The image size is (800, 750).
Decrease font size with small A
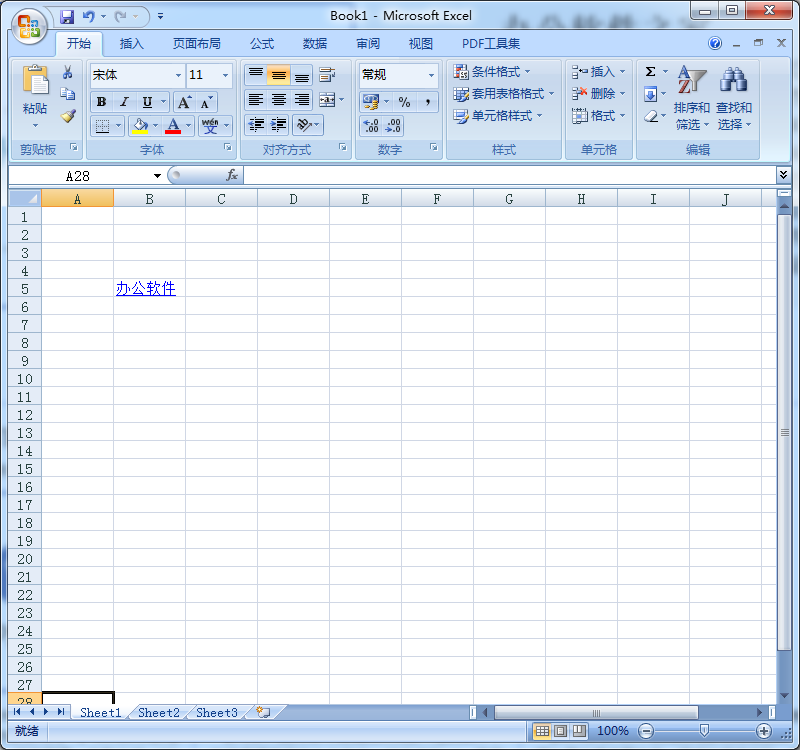click(x=206, y=102)
